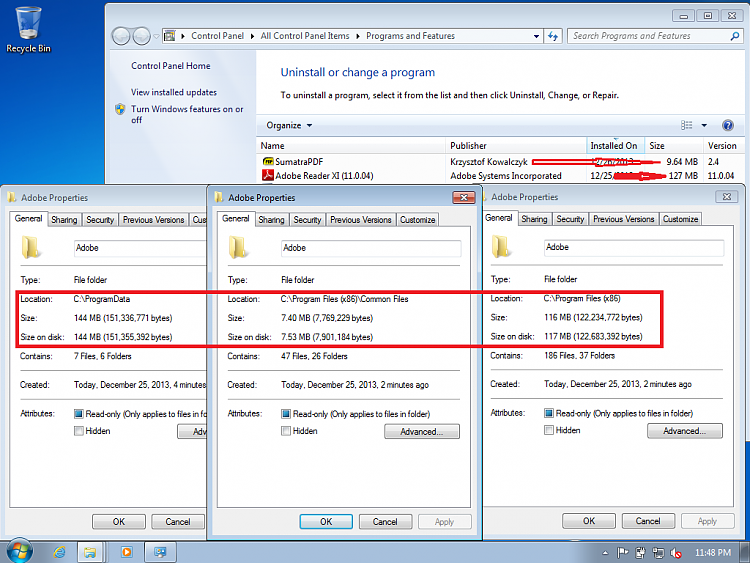The height and width of the screenshot is (563, 750).
Task: Open Turn Windows features on or off
Action: (x=187, y=114)
